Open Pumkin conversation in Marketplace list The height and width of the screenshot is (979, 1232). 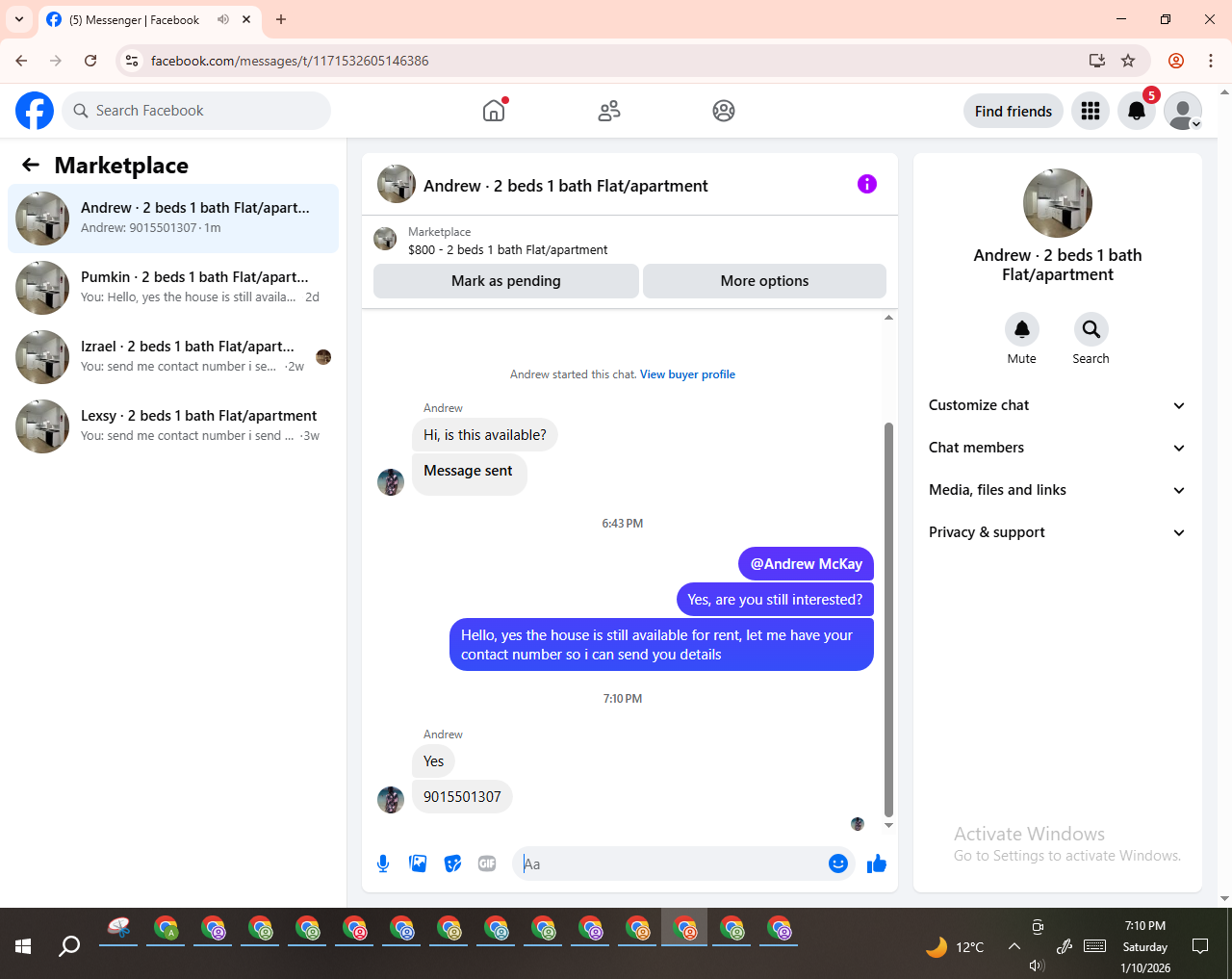coord(173,288)
